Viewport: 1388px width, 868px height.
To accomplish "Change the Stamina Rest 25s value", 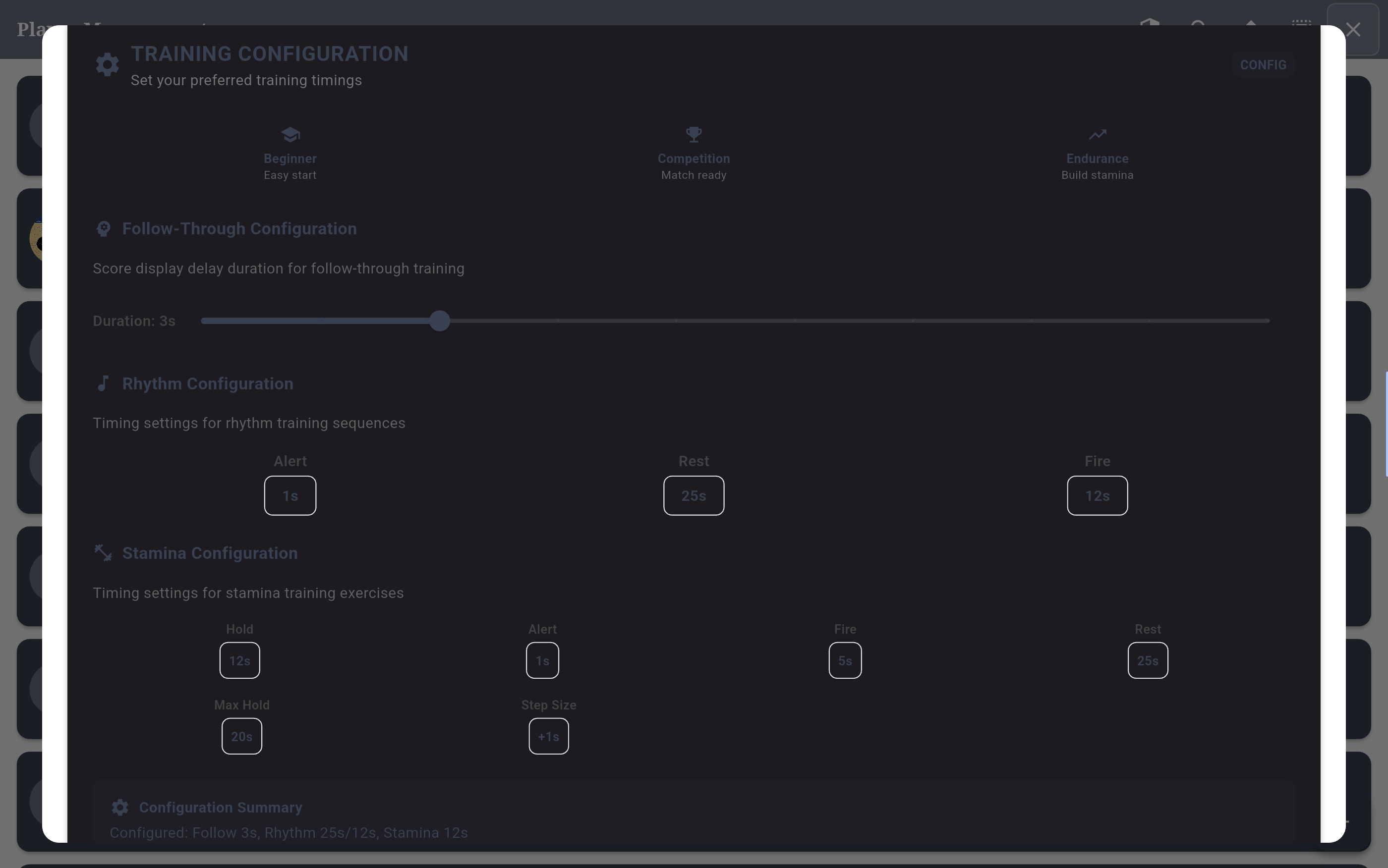I will (x=1148, y=661).
